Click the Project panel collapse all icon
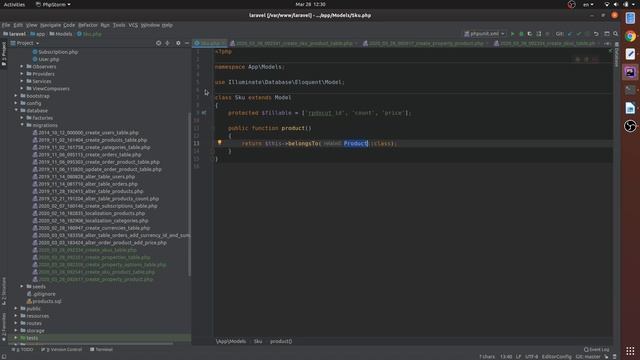 pos(167,43)
